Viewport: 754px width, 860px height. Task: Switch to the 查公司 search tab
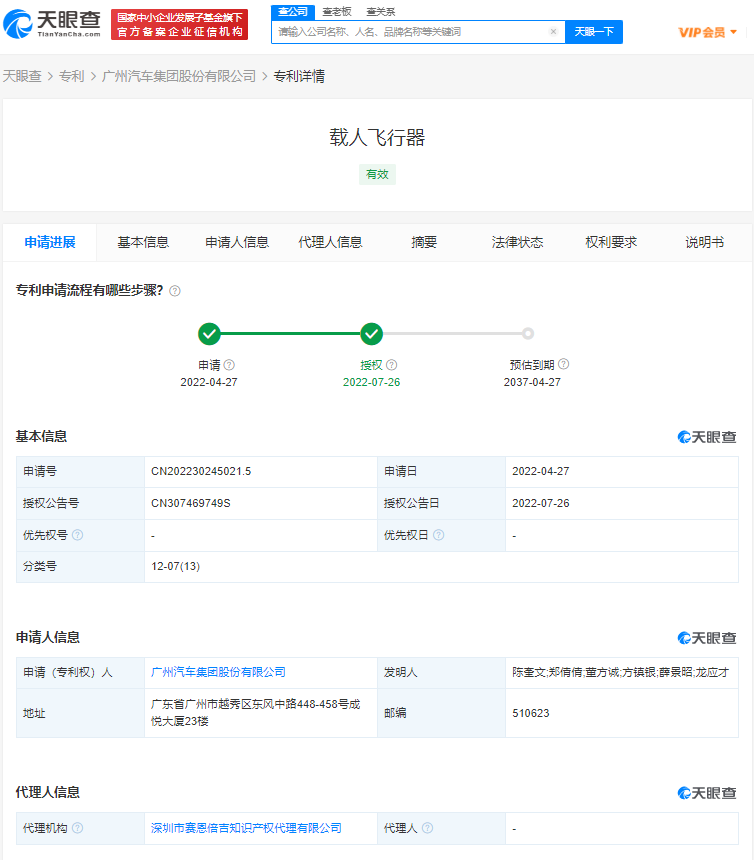point(292,12)
